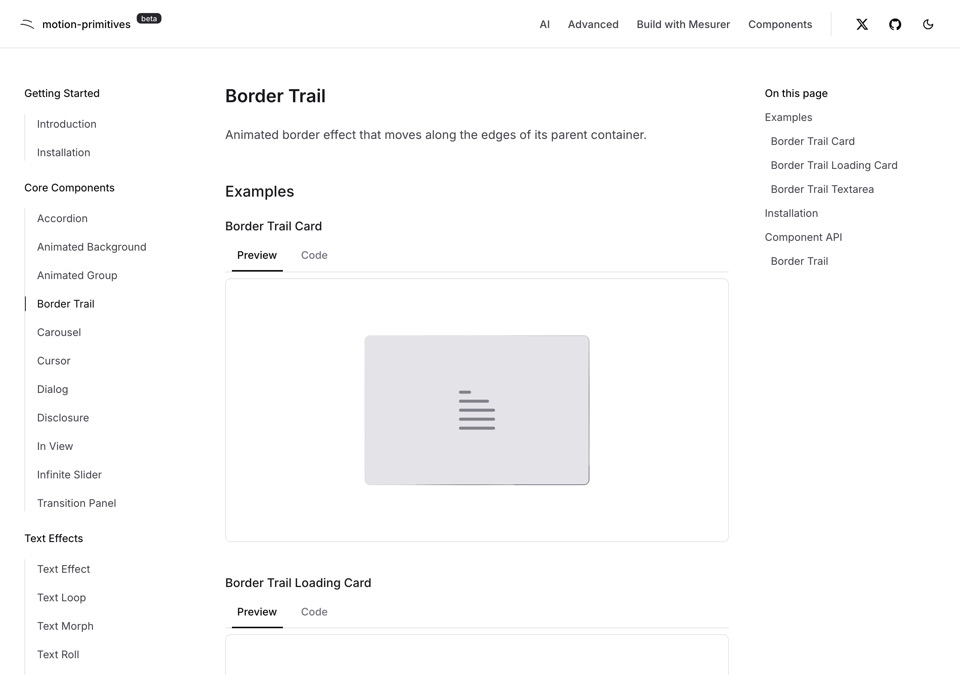This screenshot has width=960, height=675.
Task: Go to Build with Mesurer
Action: point(683,25)
